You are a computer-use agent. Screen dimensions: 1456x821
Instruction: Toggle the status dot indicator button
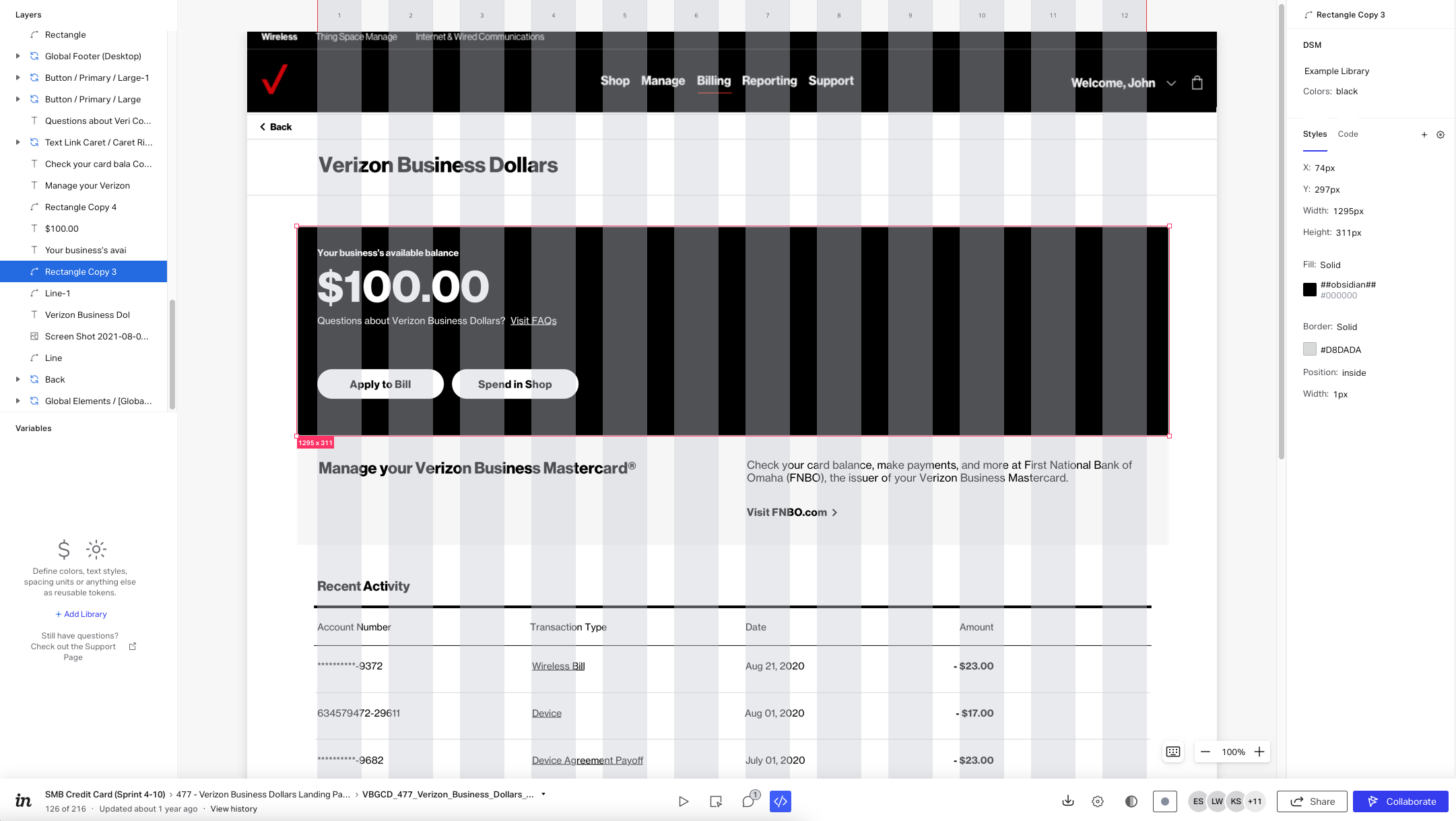[1166, 801]
